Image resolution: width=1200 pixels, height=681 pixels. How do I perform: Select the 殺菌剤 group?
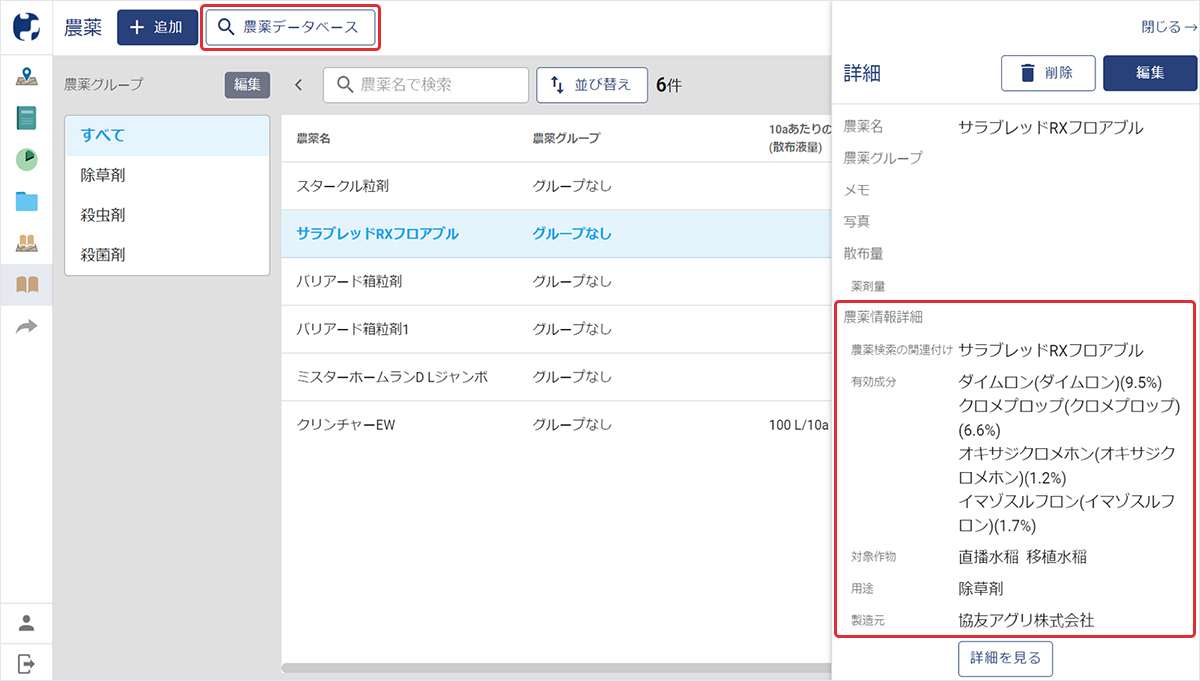click(x=167, y=255)
